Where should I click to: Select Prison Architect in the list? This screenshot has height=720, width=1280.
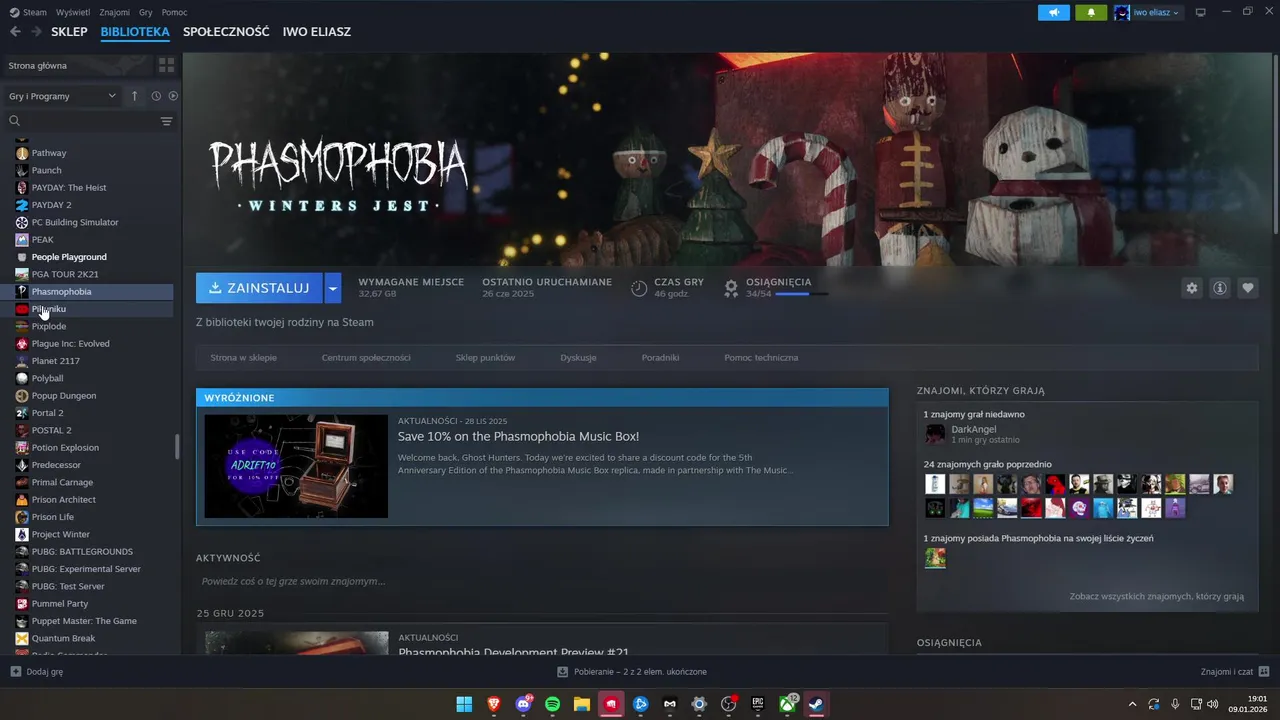[63, 500]
